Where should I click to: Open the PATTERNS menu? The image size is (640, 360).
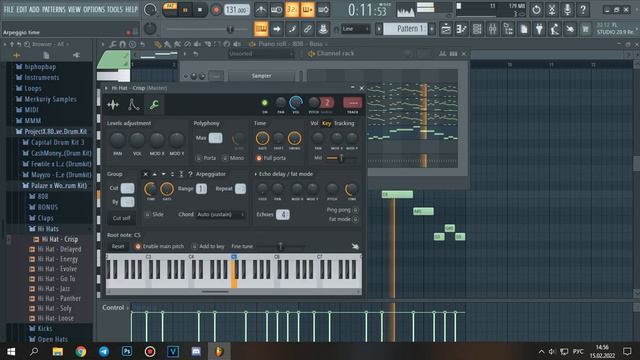click(53, 9)
